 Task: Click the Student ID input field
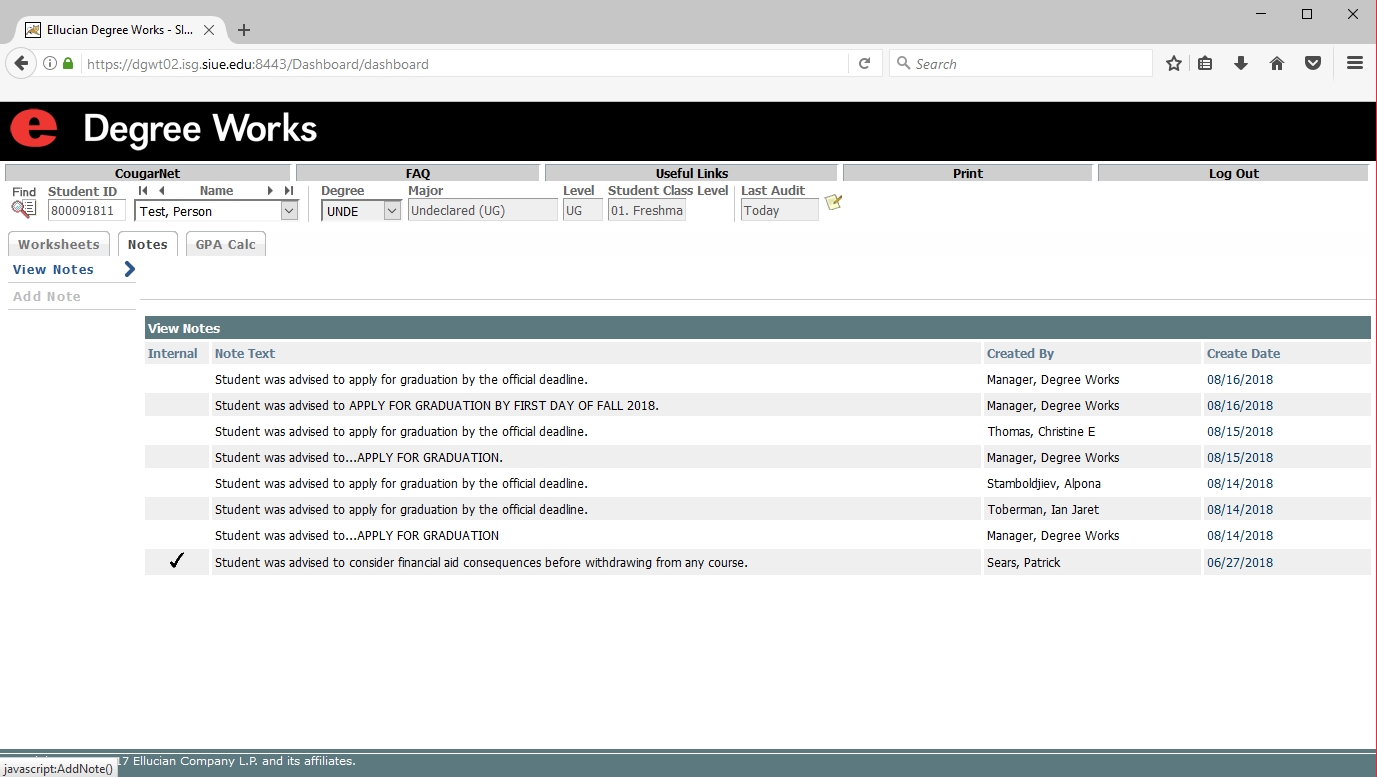pyautogui.click(x=87, y=211)
